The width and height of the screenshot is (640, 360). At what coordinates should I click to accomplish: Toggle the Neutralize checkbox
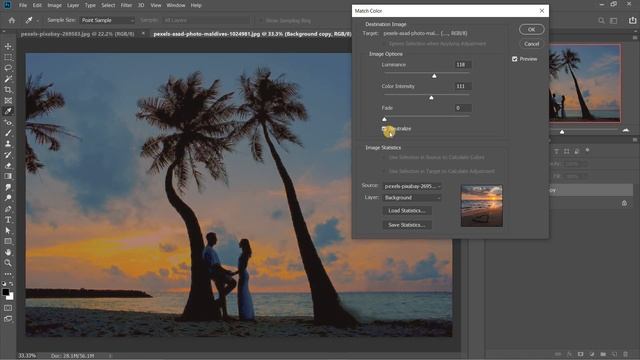click(x=384, y=129)
